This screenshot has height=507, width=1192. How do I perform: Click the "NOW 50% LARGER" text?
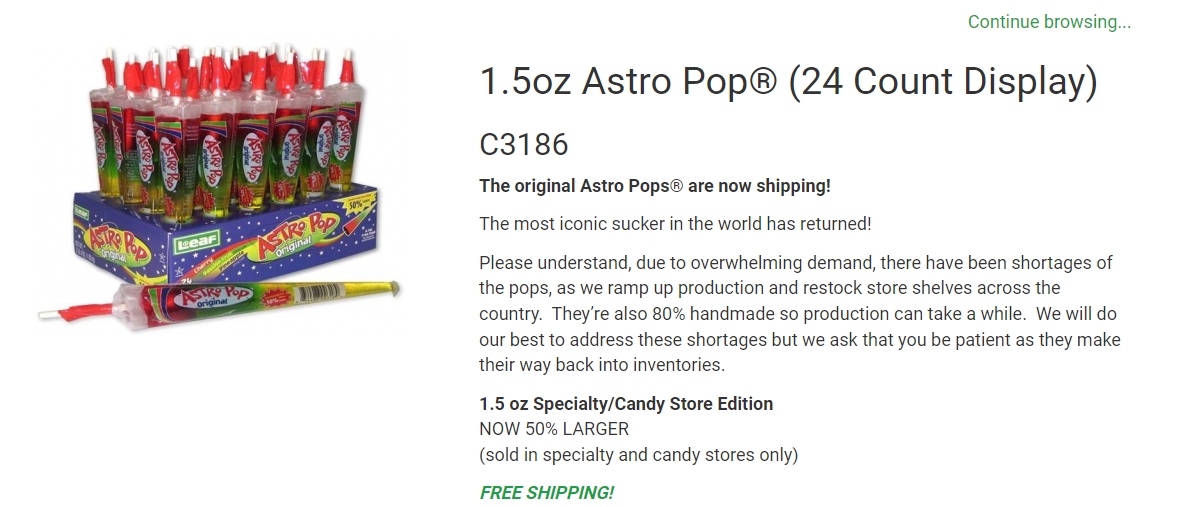click(x=554, y=429)
